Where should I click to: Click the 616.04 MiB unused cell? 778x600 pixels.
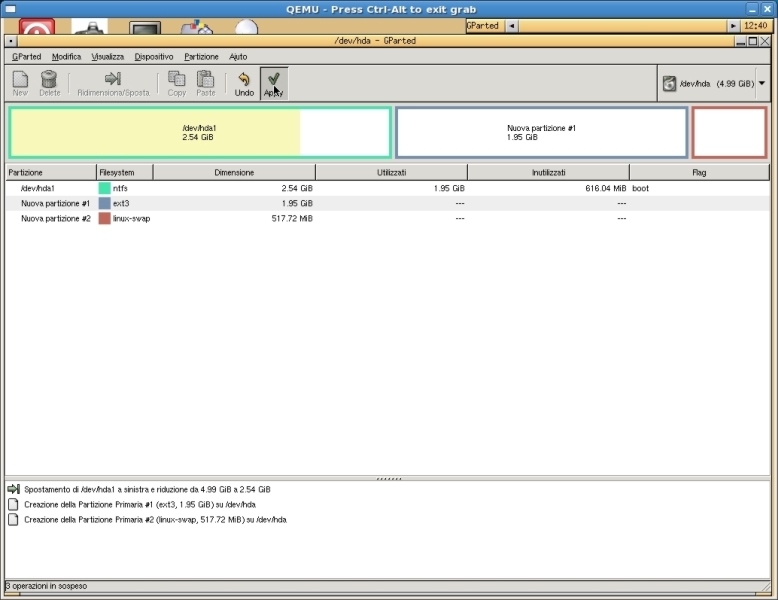pyautogui.click(x=605, y=188)
